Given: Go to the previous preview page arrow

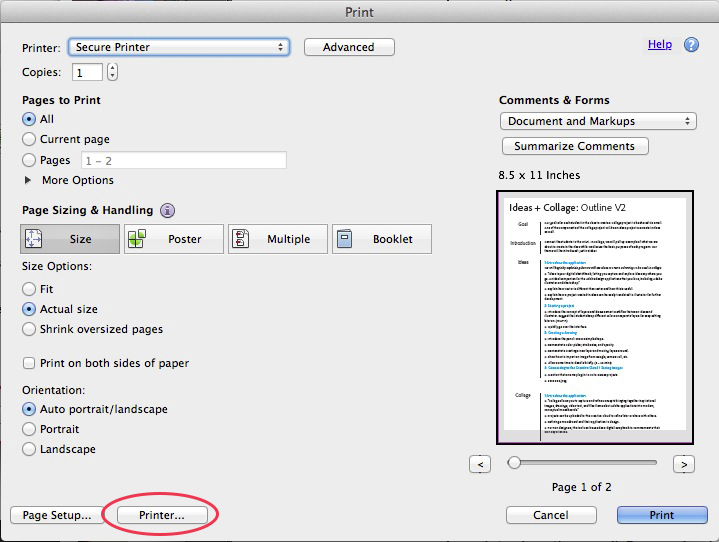Looking at the screenshot, I should point(480,464).
